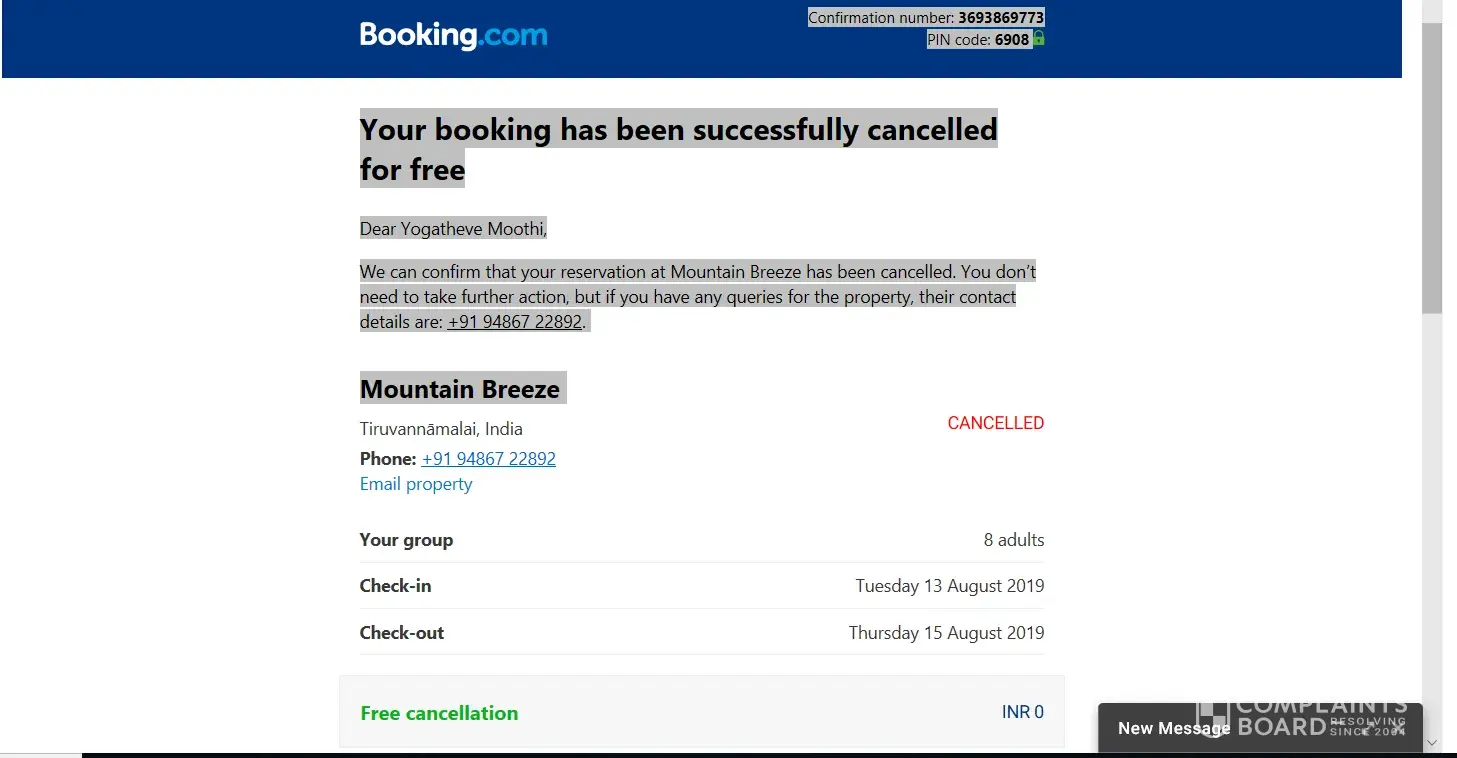Viewport: 1457px width, 758px height.
Task: Click the 8 adults group value
Action: click(1013, 540)
